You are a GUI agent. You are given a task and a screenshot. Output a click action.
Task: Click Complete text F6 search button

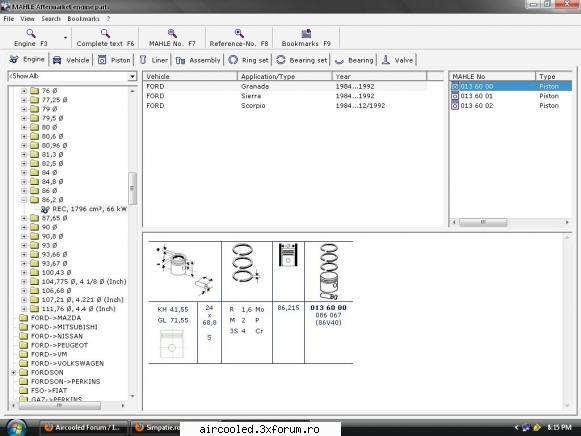point(105,37)
